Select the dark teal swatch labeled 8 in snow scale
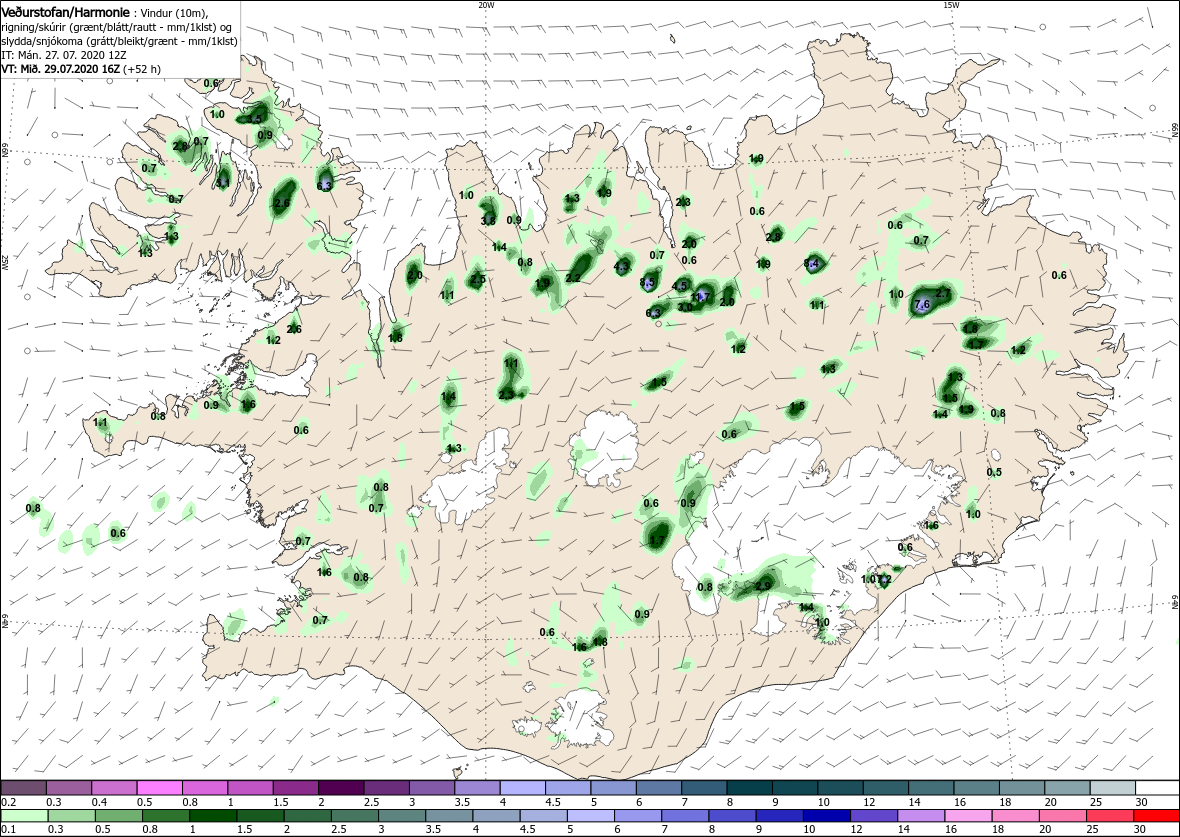Image resolution: width=1180 pixels, height=837 pixels. tap(749, 787)
